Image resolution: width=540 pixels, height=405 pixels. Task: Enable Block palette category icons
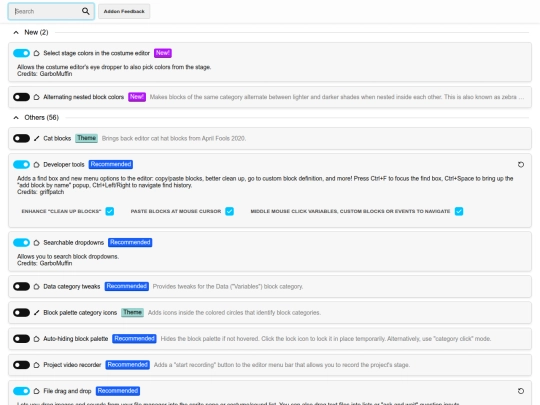pyautogui.click(x=21, y=313)
